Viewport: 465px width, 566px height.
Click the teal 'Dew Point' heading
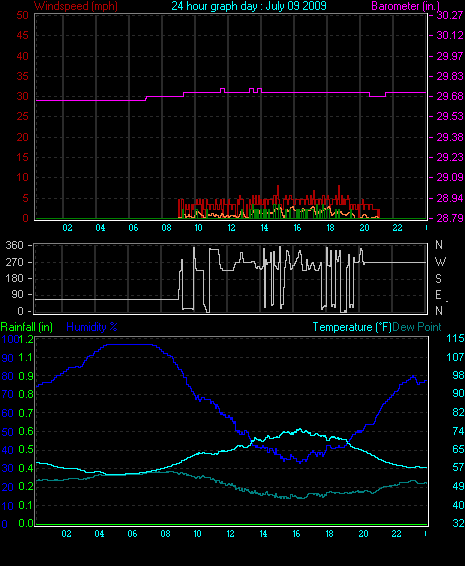pyautogui.click(x=417, y=327)
